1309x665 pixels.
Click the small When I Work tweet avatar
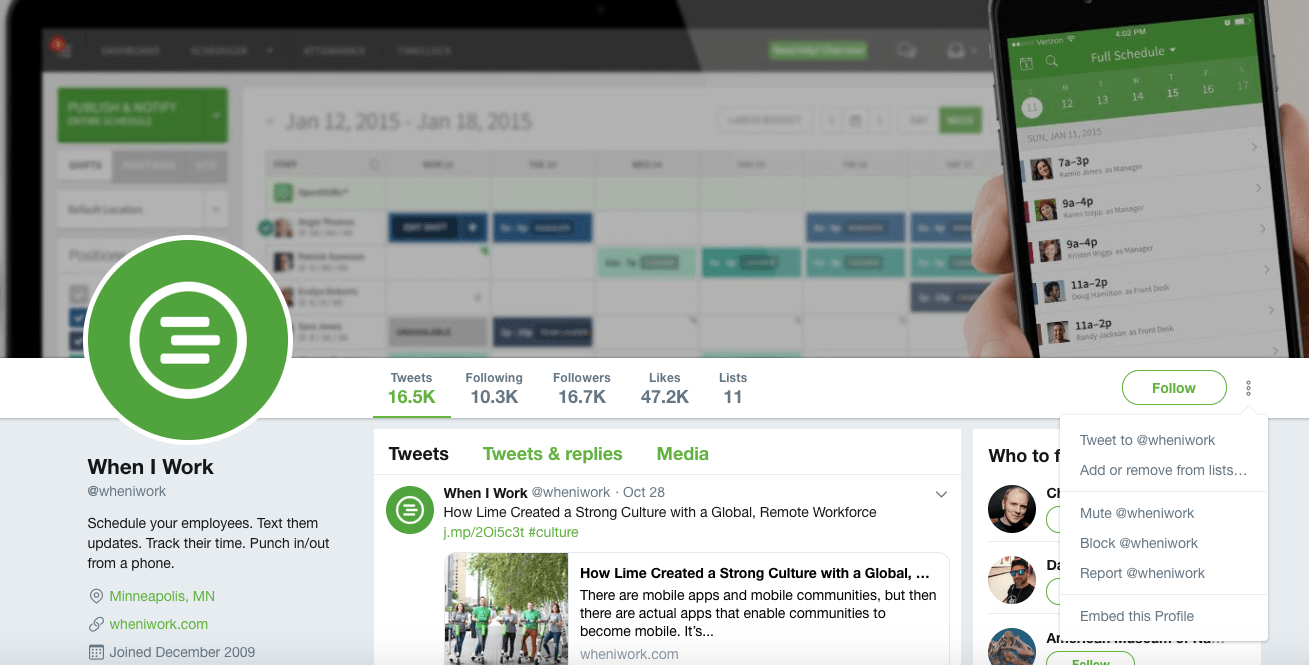point(410,510)
